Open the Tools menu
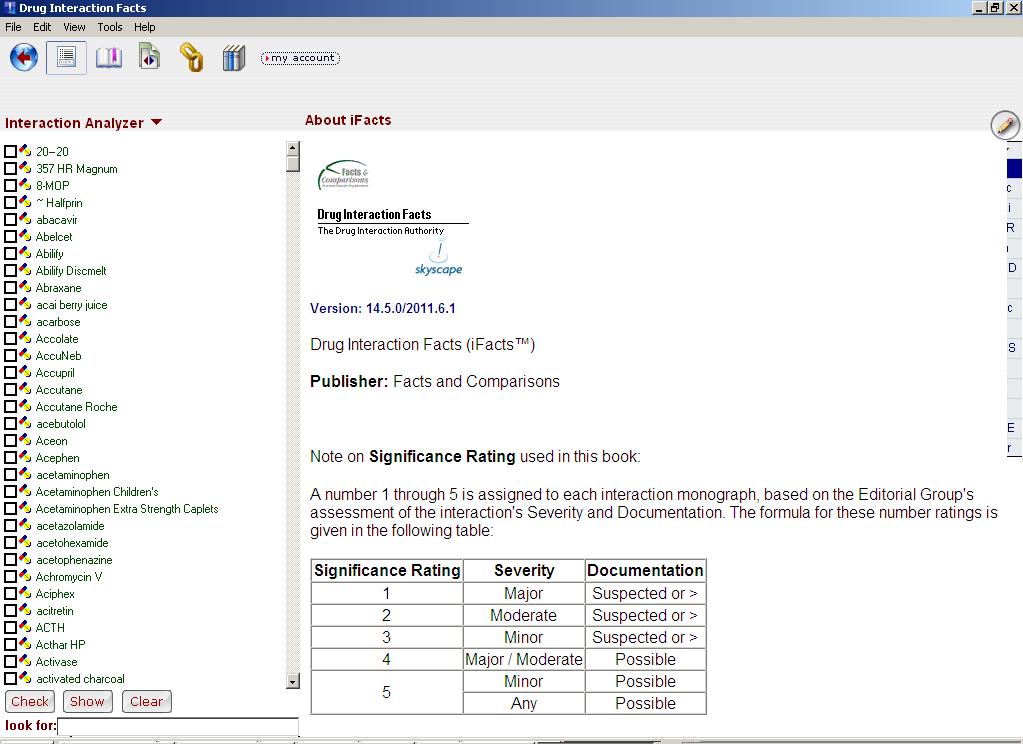The width and height of the screenshot is (1023, 744). [110, 27]
